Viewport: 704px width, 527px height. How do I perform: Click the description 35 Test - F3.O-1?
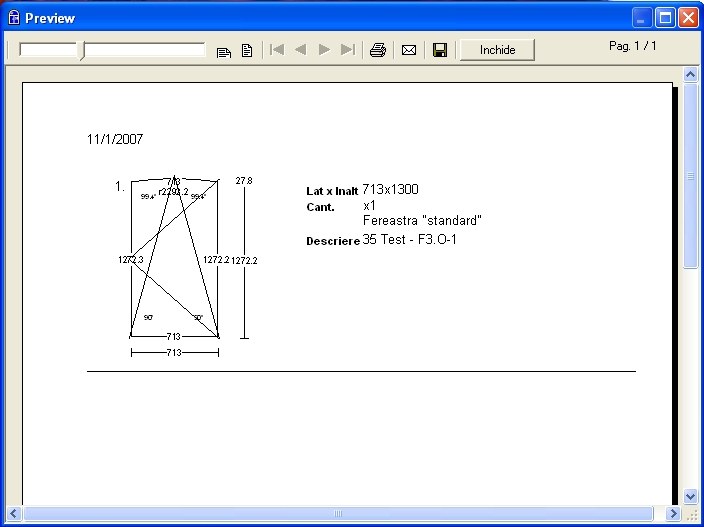point(409,240)
